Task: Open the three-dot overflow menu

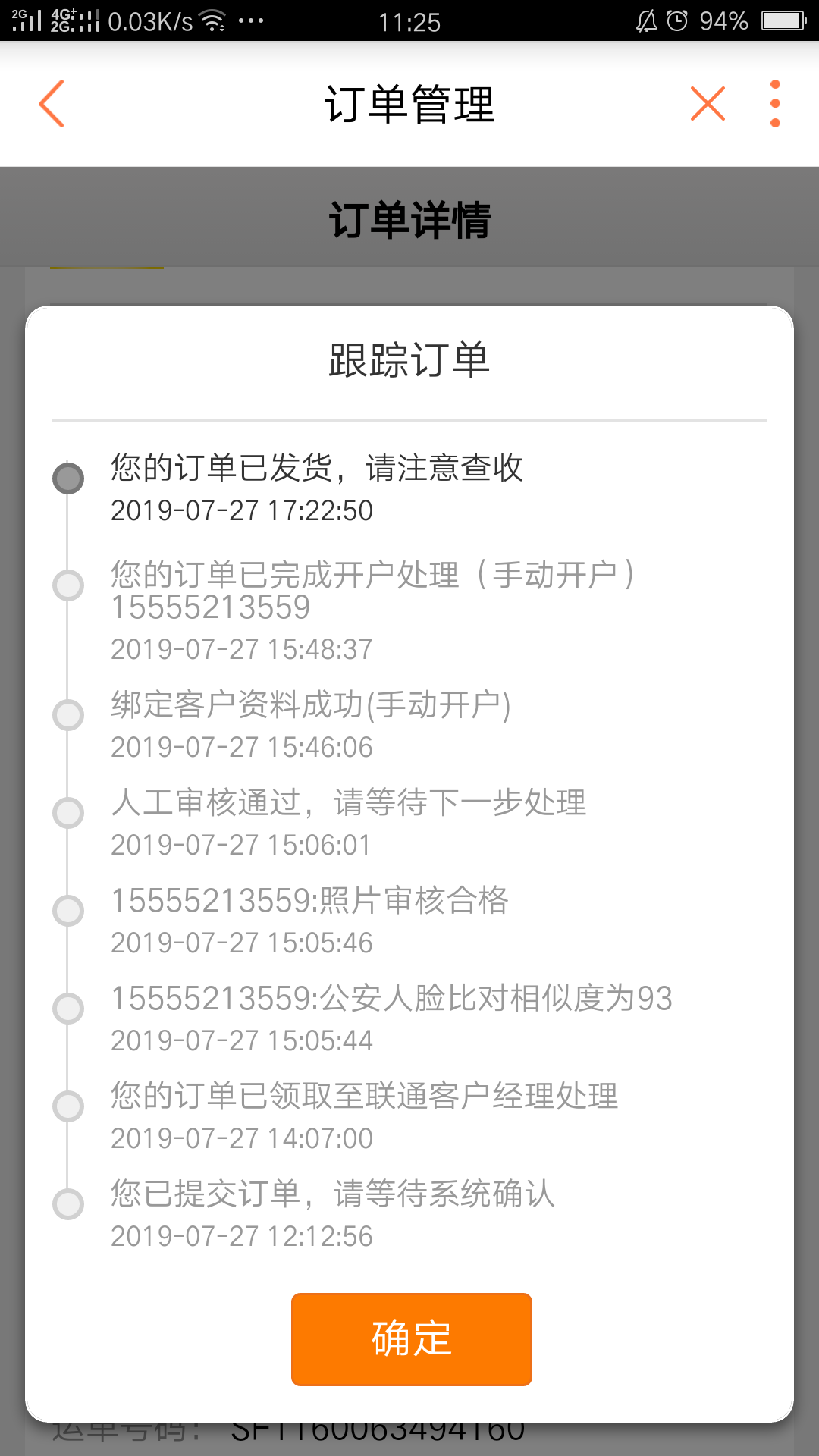Action: point(775,103)
